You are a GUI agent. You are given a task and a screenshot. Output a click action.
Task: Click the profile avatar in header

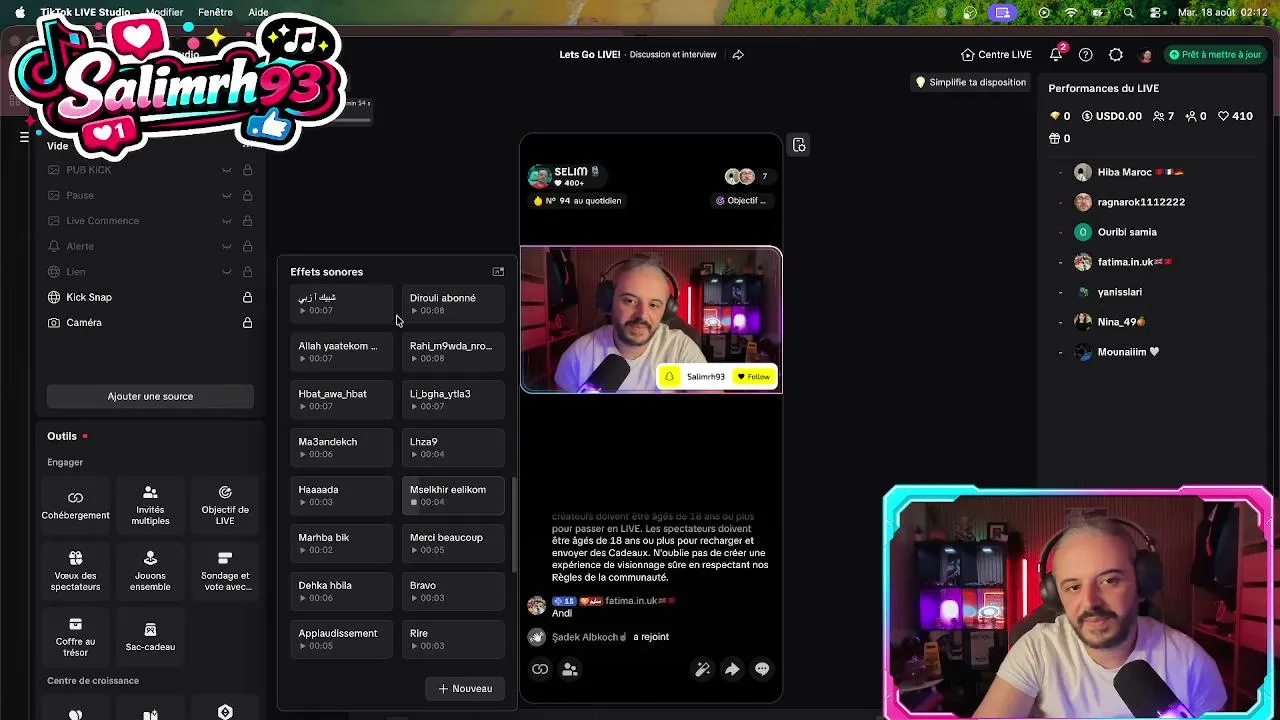coord(1146,55)
